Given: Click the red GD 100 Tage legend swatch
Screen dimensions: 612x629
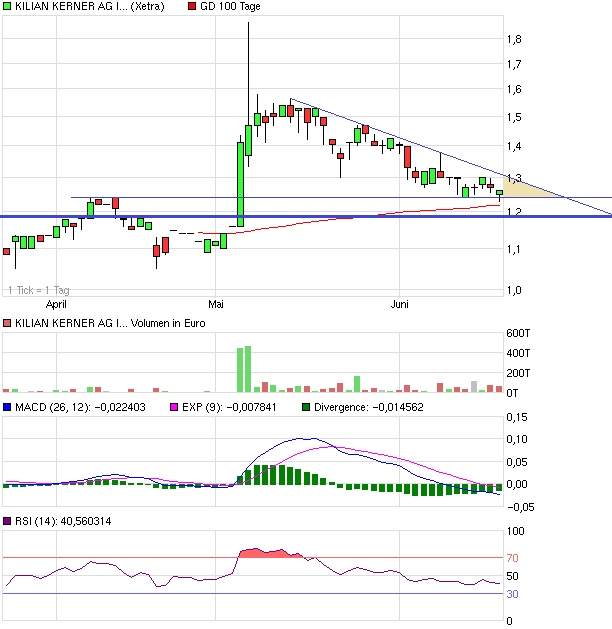Looking at the screenshot, I should point(192,7).
